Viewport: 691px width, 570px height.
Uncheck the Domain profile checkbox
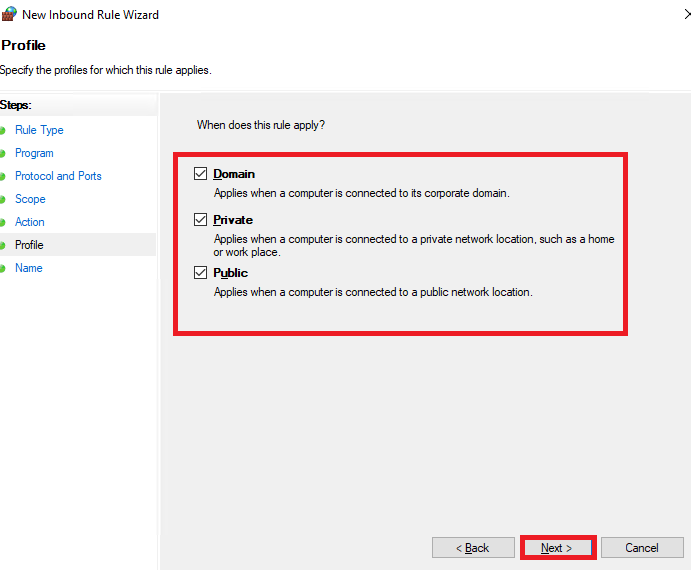click(x=201, y=174)
